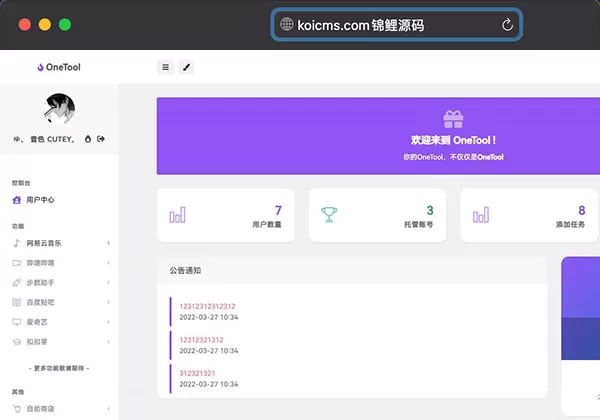The width and height of the screenshot is (600, 420).
Task: Click the 公告通知 panel header
Action: (352, 270)
